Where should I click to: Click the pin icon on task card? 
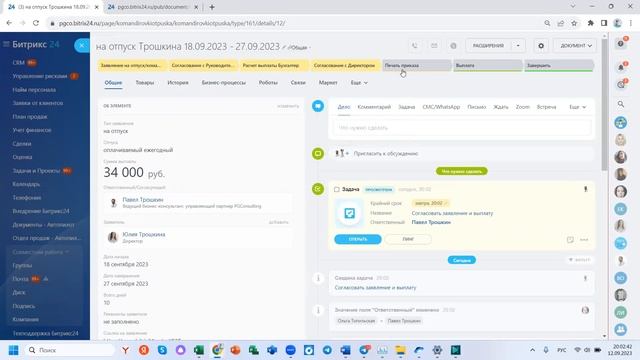585,189
